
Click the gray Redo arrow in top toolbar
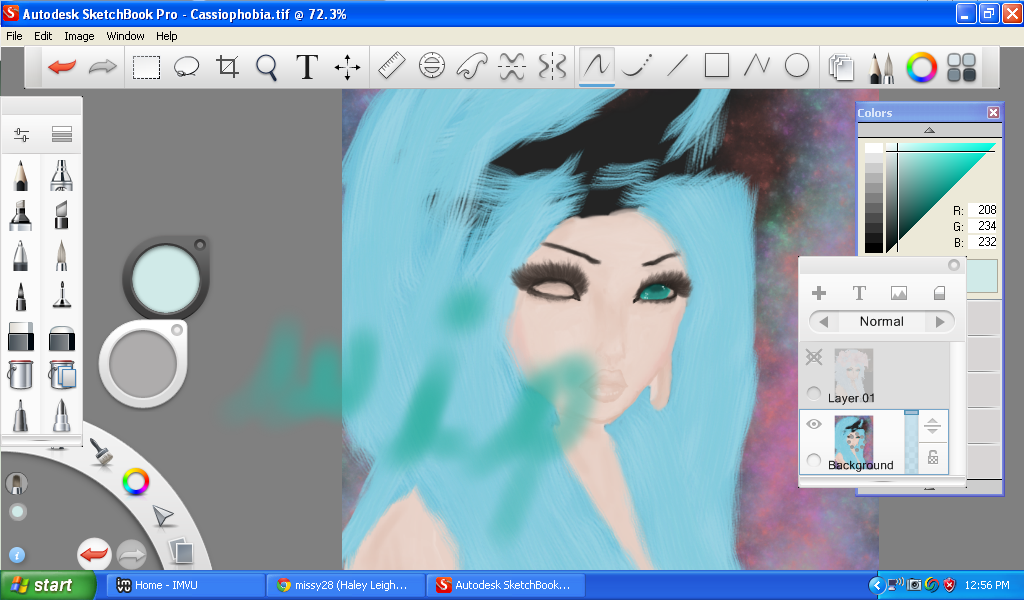pyautogui.click(x=103, y=66)
